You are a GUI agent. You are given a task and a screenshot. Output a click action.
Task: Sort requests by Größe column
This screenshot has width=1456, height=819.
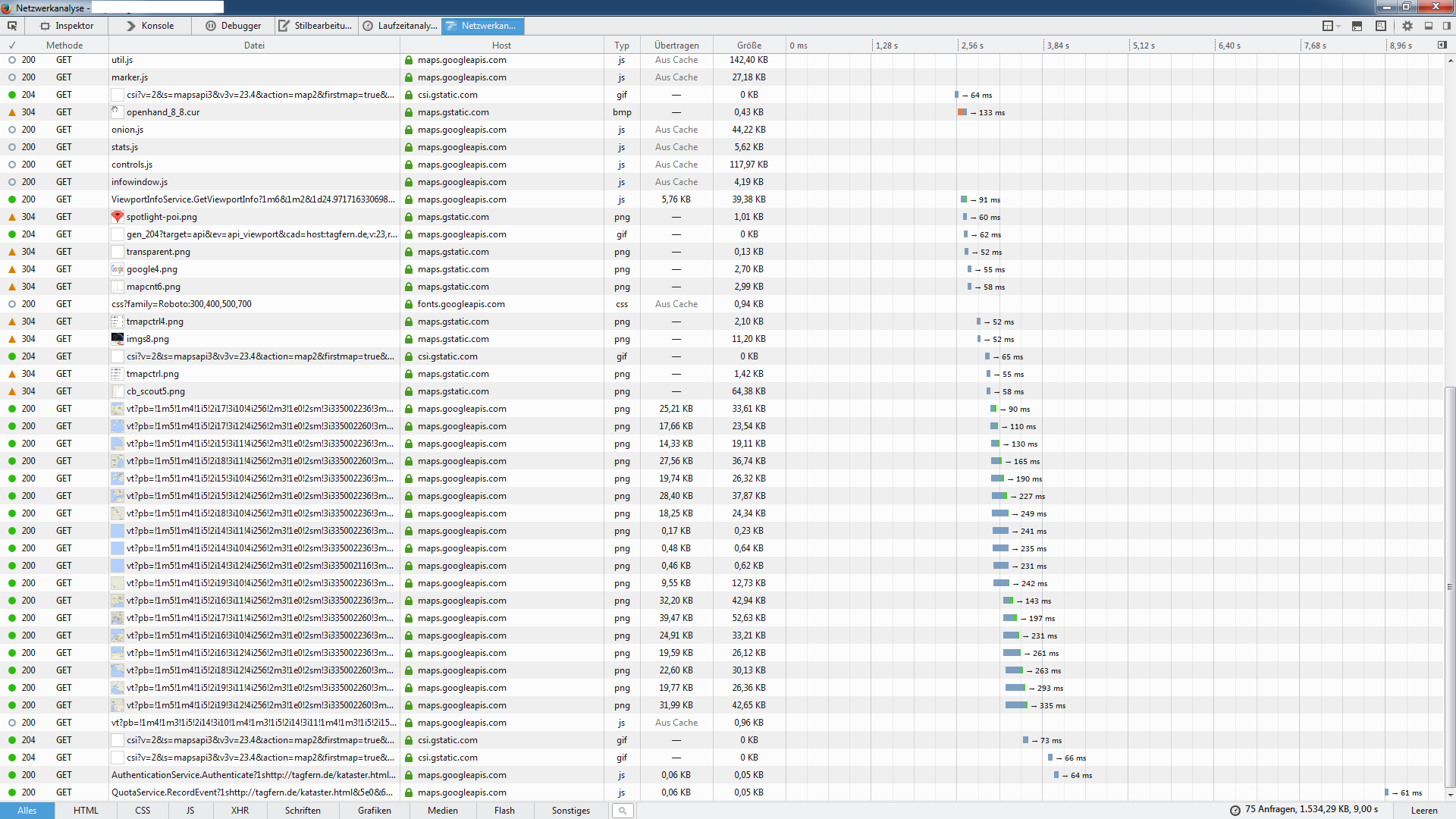coord(748,45)
